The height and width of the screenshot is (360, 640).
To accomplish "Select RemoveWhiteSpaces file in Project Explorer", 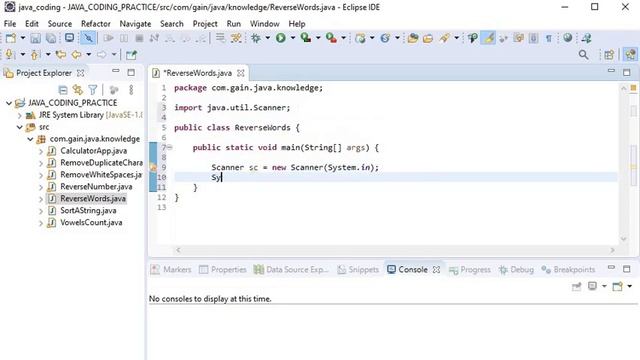I will 101,175.
